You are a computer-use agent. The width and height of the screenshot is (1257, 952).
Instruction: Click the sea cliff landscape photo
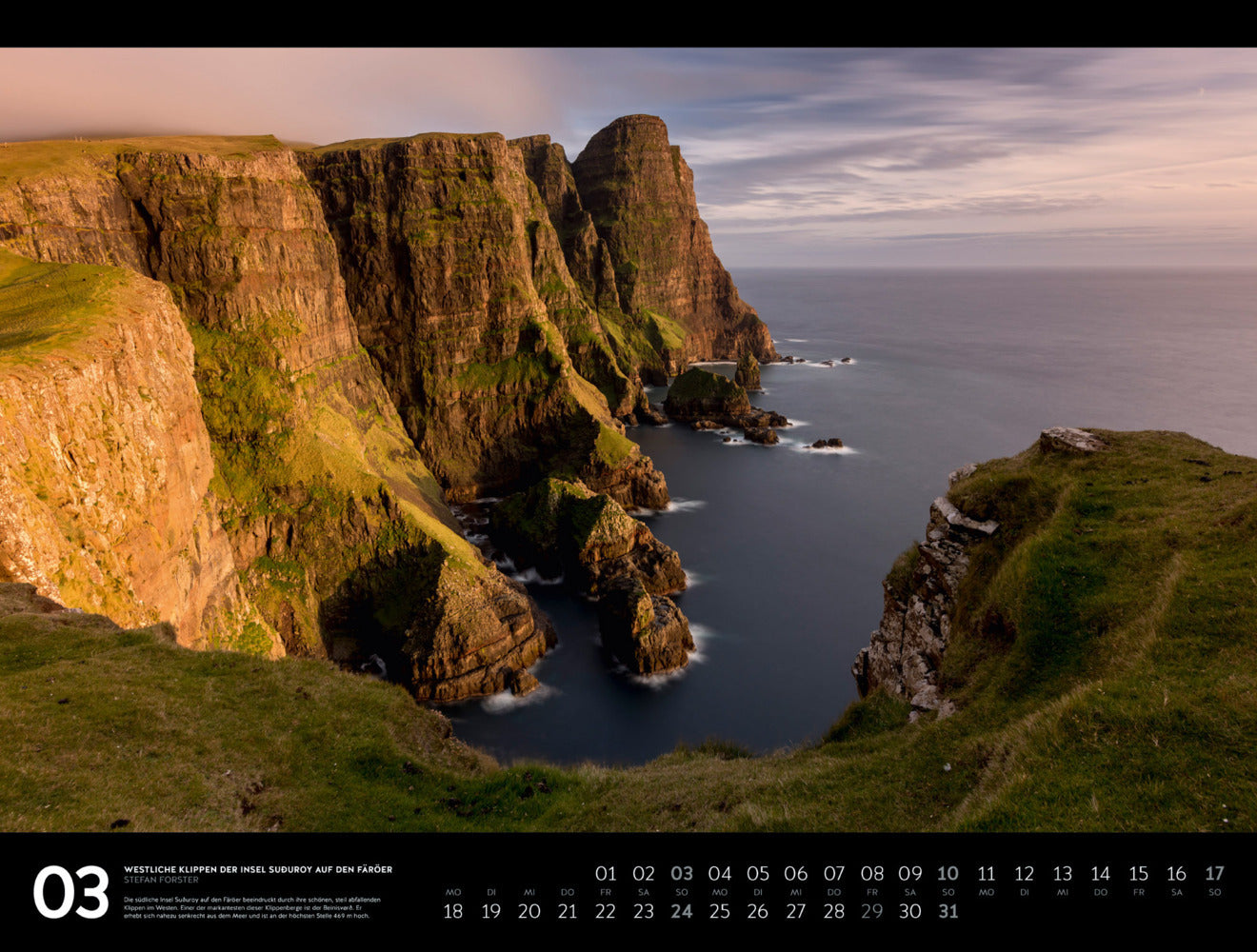[628, 440]
